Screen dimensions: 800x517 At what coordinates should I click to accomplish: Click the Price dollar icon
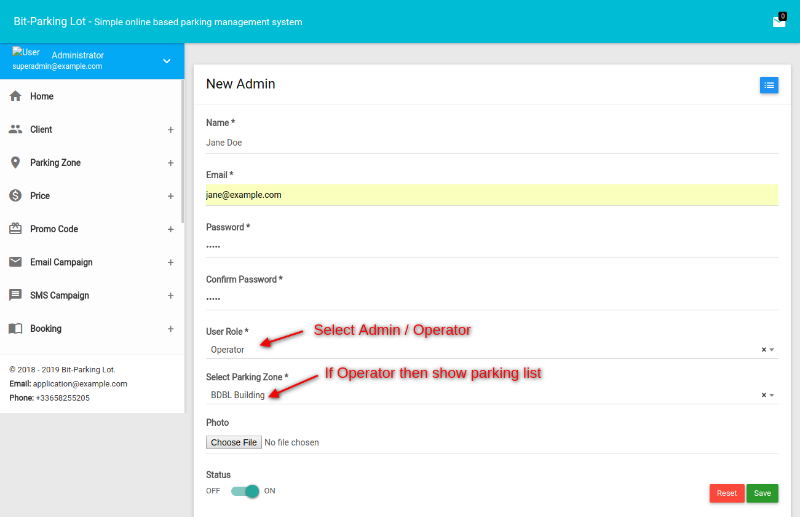click(x=15, y=196)
